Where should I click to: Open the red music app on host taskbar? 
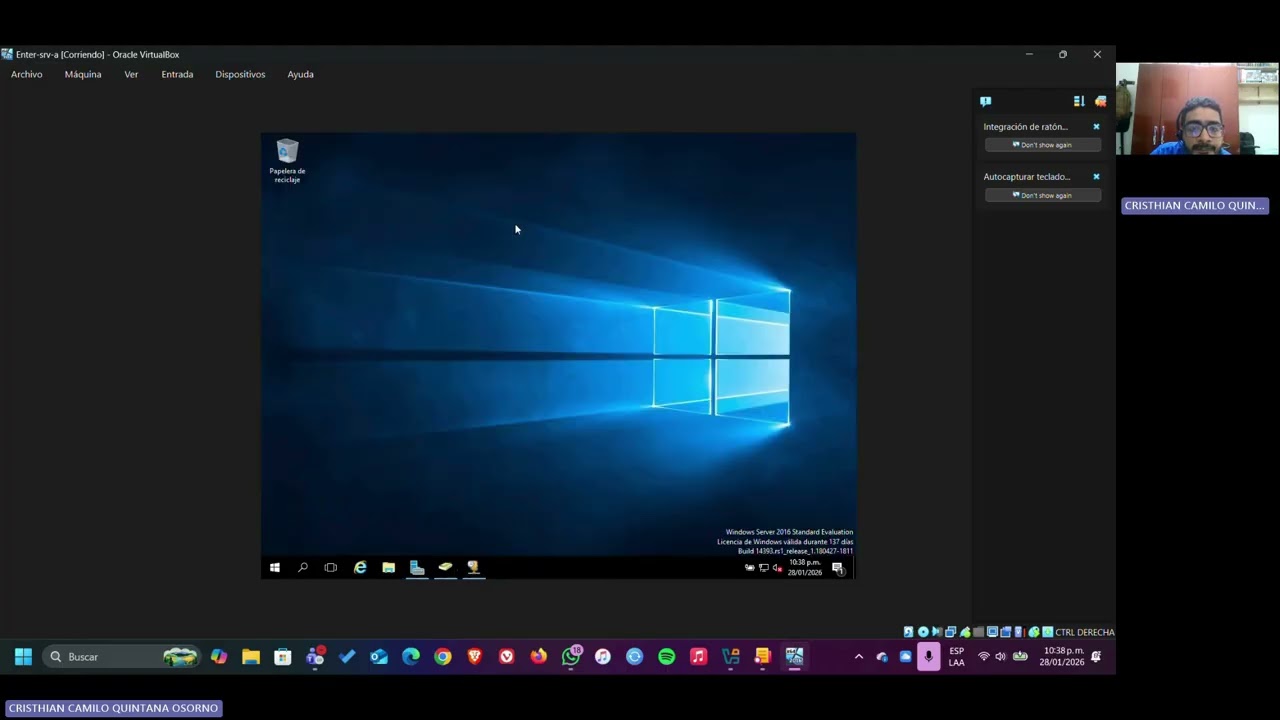click(699, 657)
